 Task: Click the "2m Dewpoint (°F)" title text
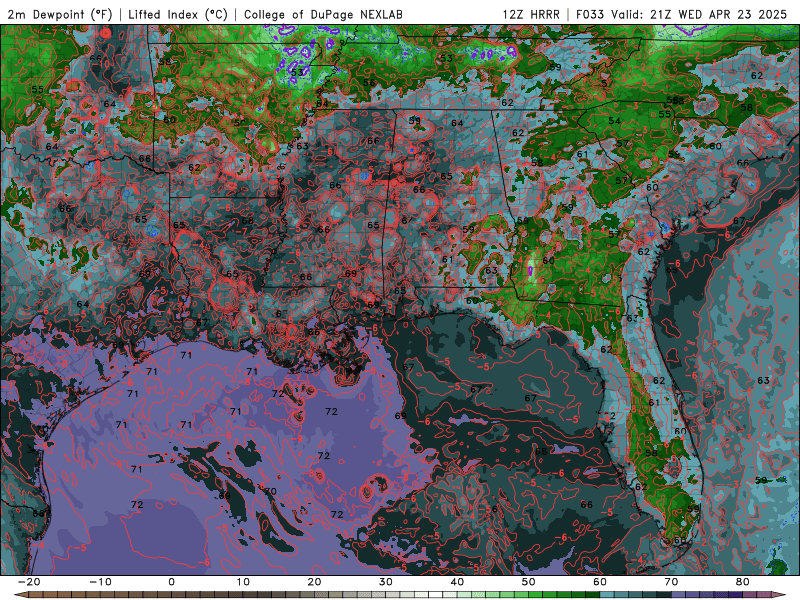click(x=60, y=14)
